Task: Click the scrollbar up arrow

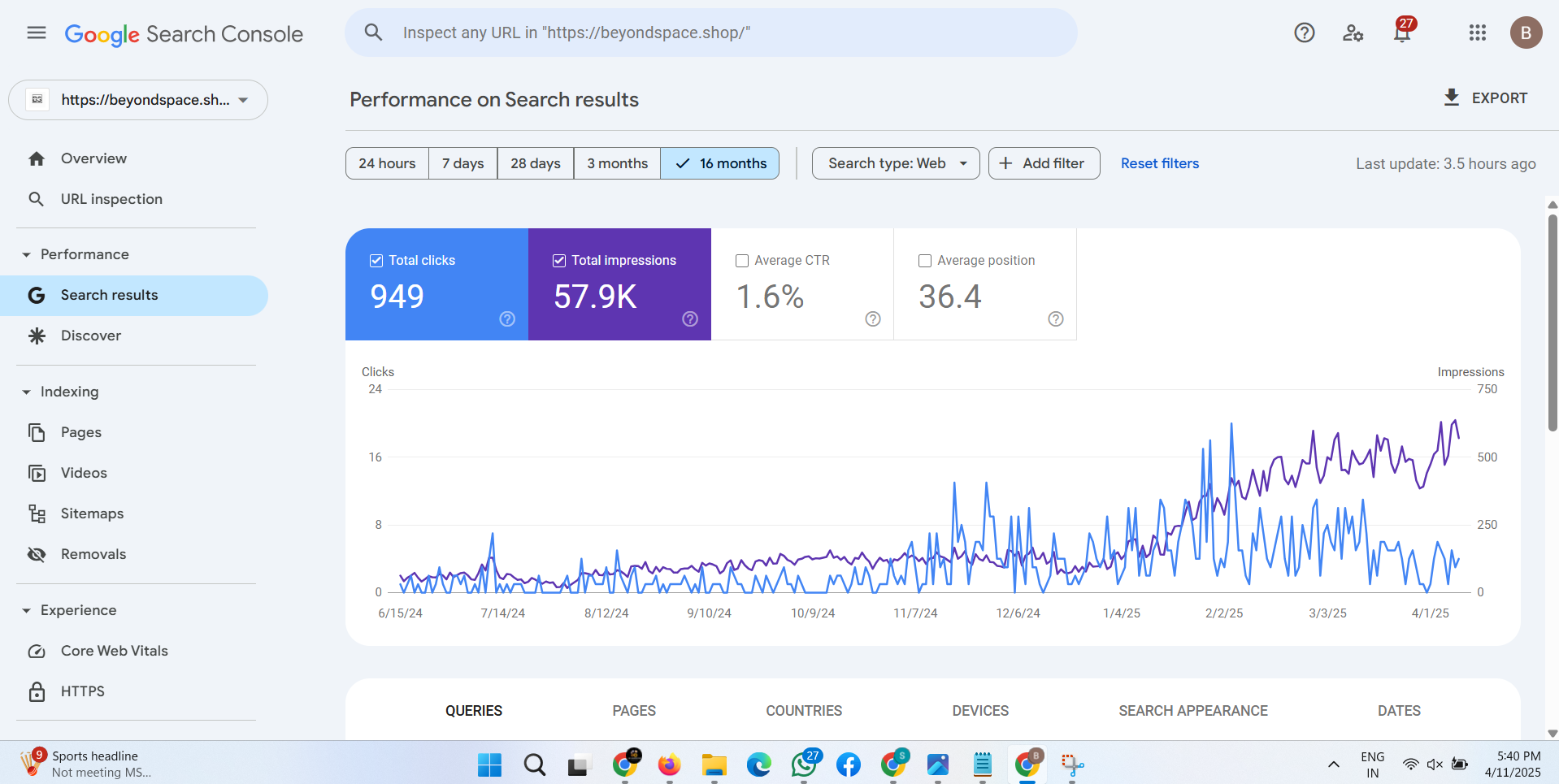Action: click(1552, 205)
